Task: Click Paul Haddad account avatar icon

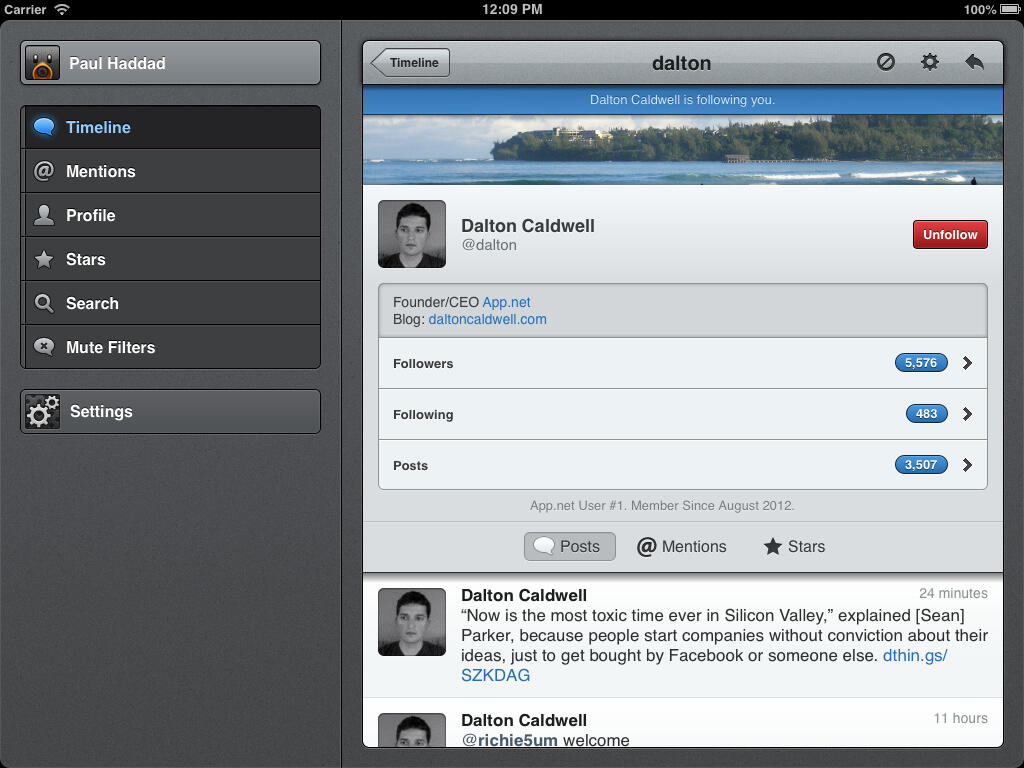Action: tap(42, 63)
